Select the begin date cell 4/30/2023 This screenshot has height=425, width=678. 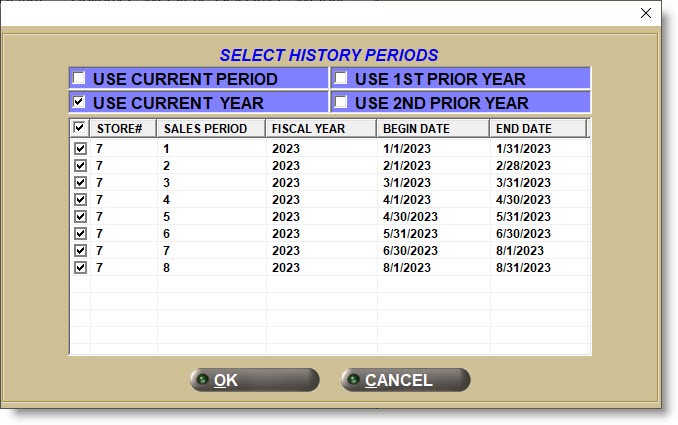[x=410, y=216]
